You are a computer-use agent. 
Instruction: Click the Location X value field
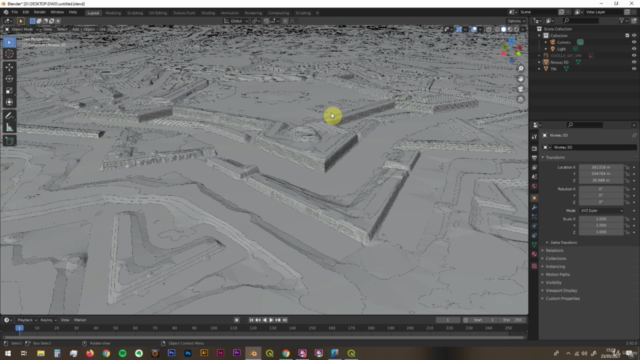(x=602, y=167)
